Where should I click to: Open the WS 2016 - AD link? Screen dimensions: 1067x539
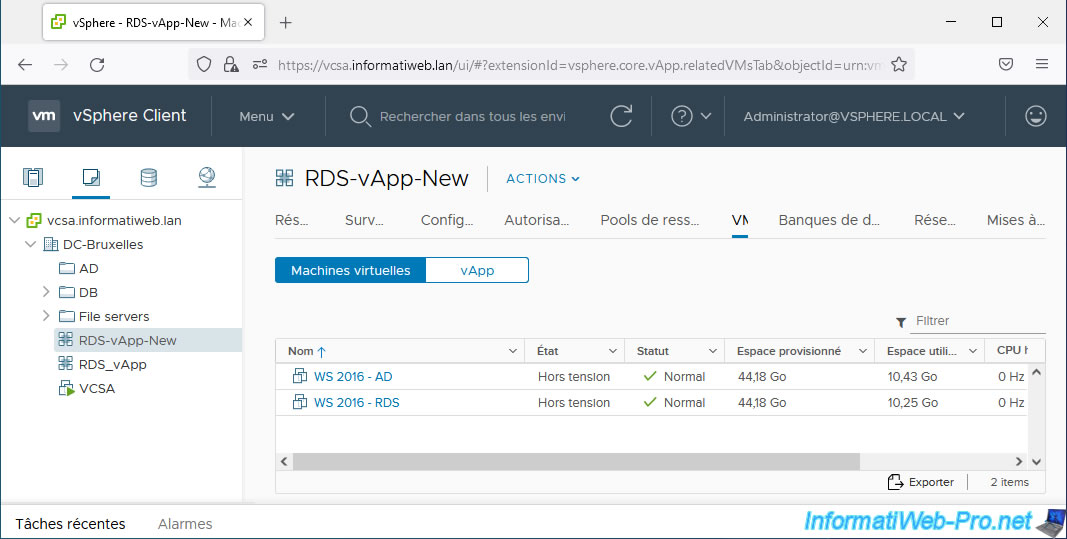click(352, 376)
